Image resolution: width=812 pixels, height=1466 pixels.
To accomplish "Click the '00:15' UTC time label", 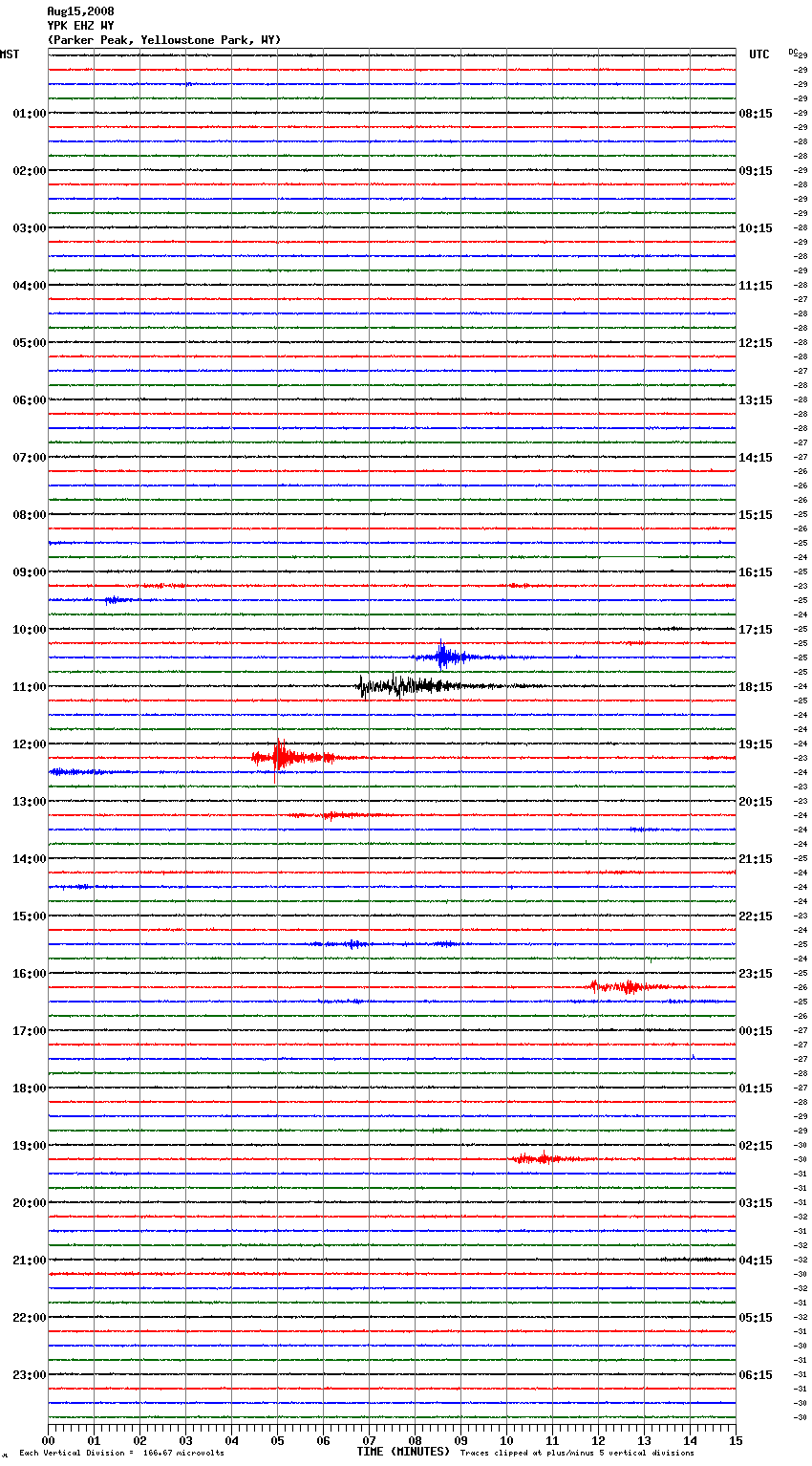I will click(756, 1031).
